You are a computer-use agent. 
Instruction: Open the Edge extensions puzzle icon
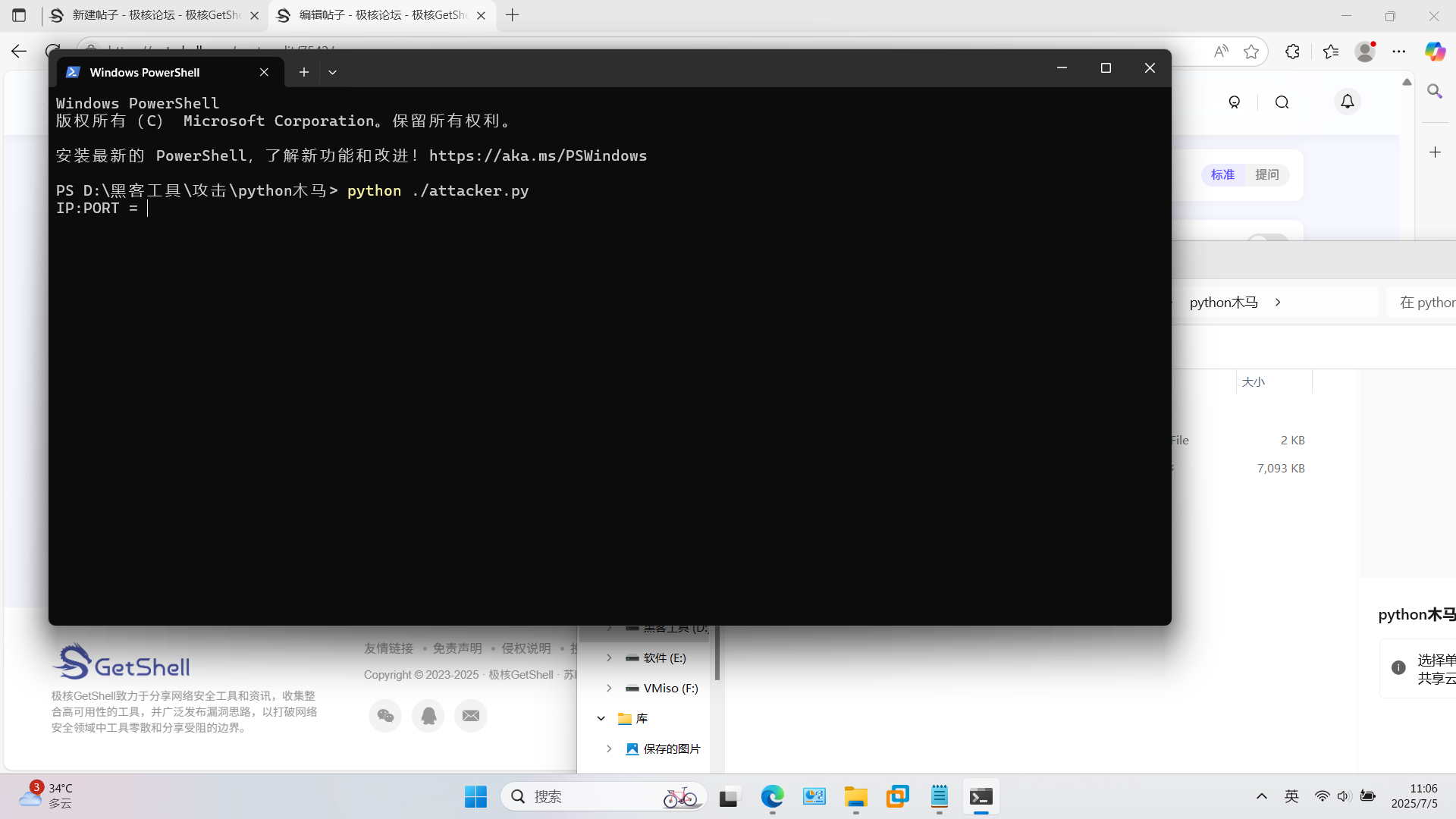click(1292, 51)
